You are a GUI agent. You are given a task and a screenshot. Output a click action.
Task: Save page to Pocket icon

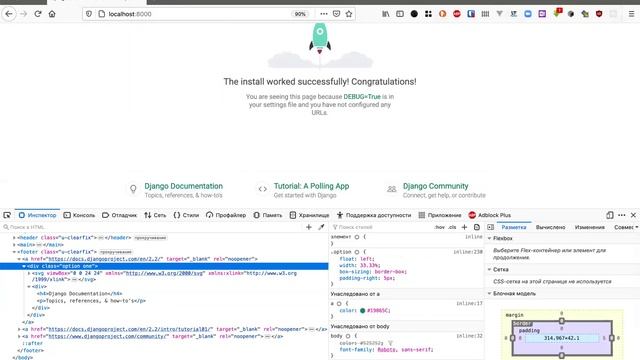pyautogui.click(x=336, y=14)
